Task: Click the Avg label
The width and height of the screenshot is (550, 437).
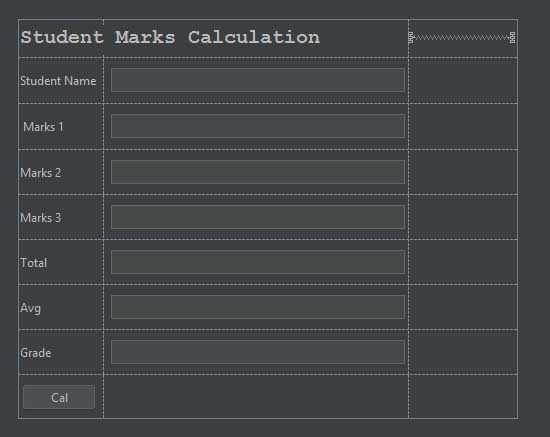Action: click(x=31, y=309)
